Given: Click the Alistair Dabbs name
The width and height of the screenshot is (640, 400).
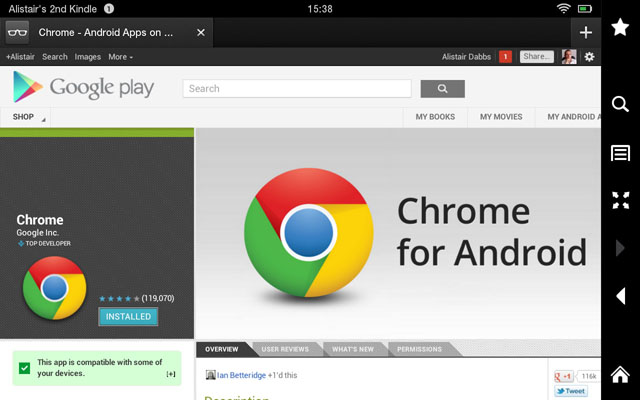Looking at the screenshot, I should point(466,57).
